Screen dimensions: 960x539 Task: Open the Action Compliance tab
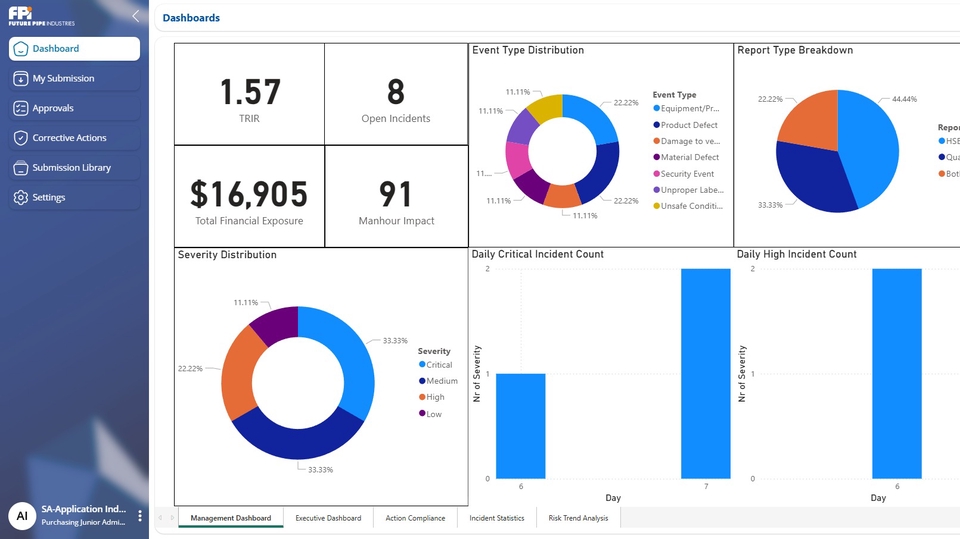click(415, 518)
